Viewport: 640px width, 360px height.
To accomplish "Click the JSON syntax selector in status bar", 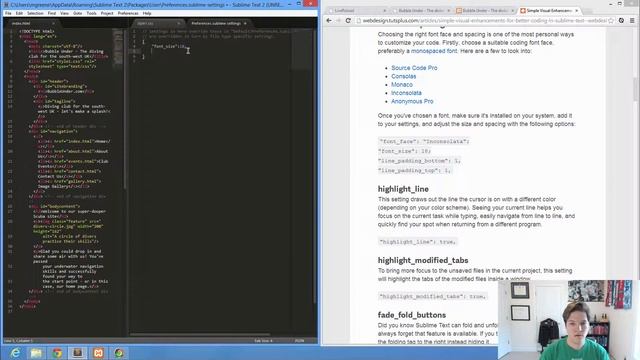I will pyautogui.click(x=299, y=340).
